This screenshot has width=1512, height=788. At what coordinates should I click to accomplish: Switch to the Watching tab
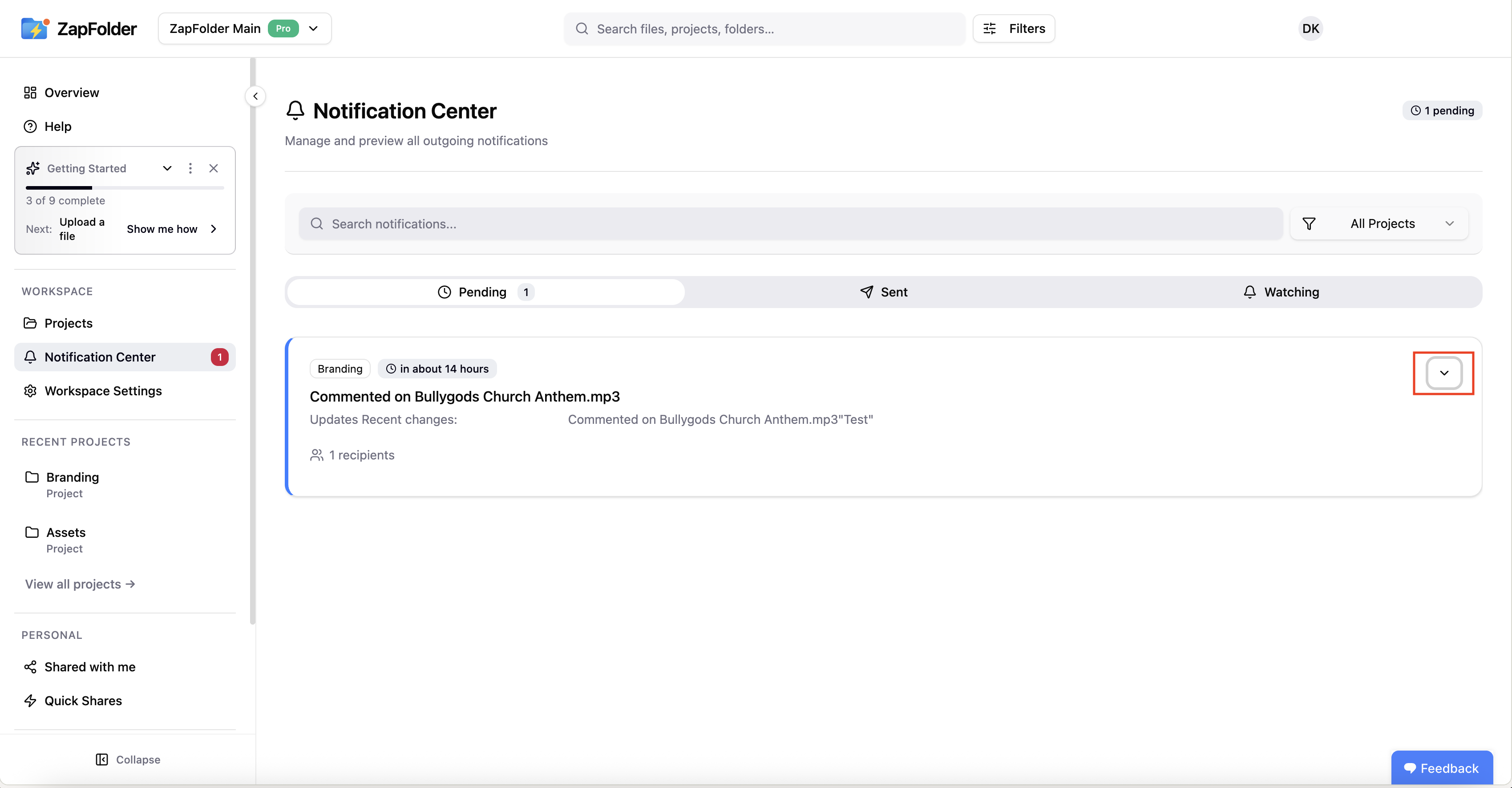(x=1282, y=292)
